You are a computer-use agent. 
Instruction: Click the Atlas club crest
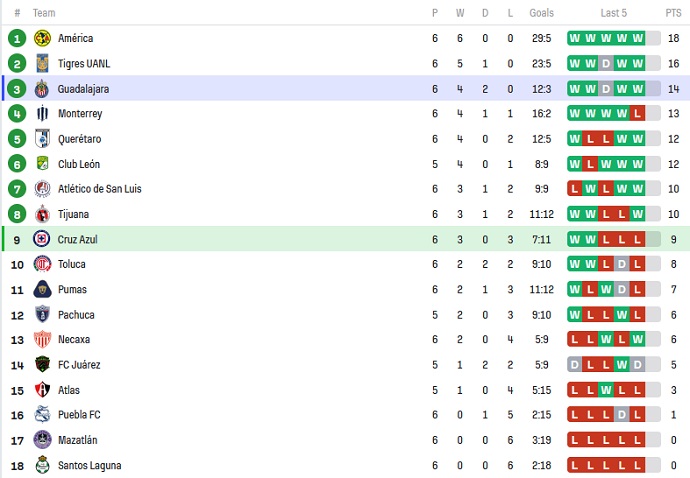pos(42,390)
